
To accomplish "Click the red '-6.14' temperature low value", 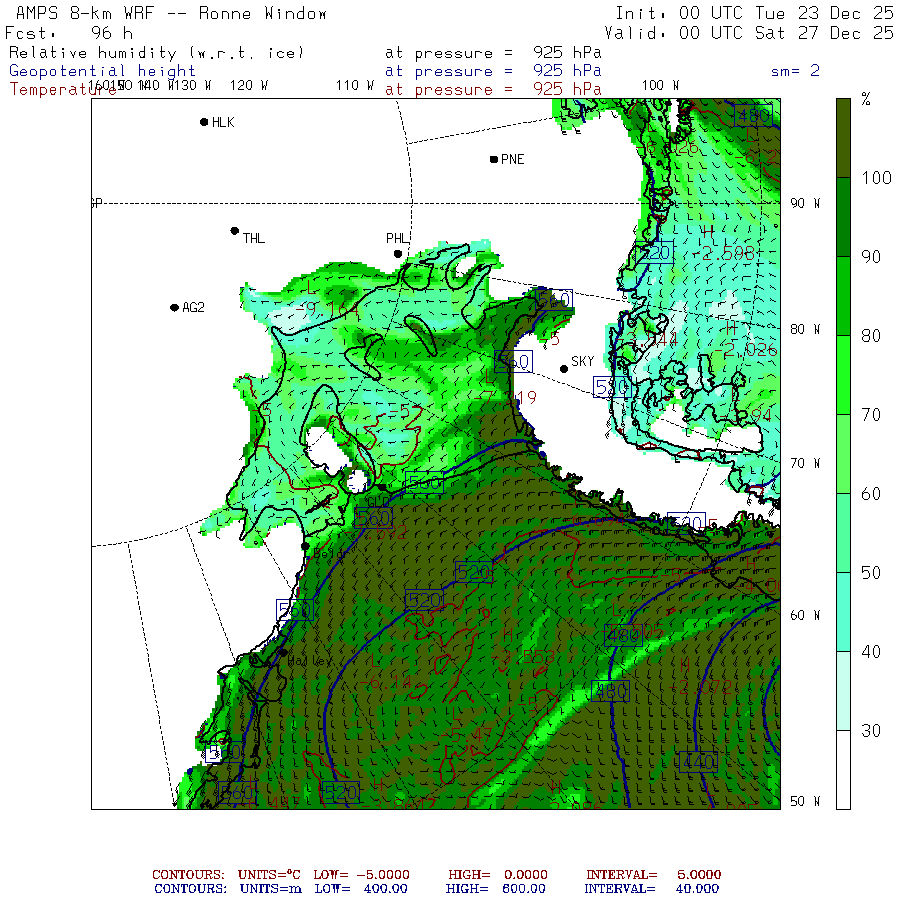I will coord(386,682).
